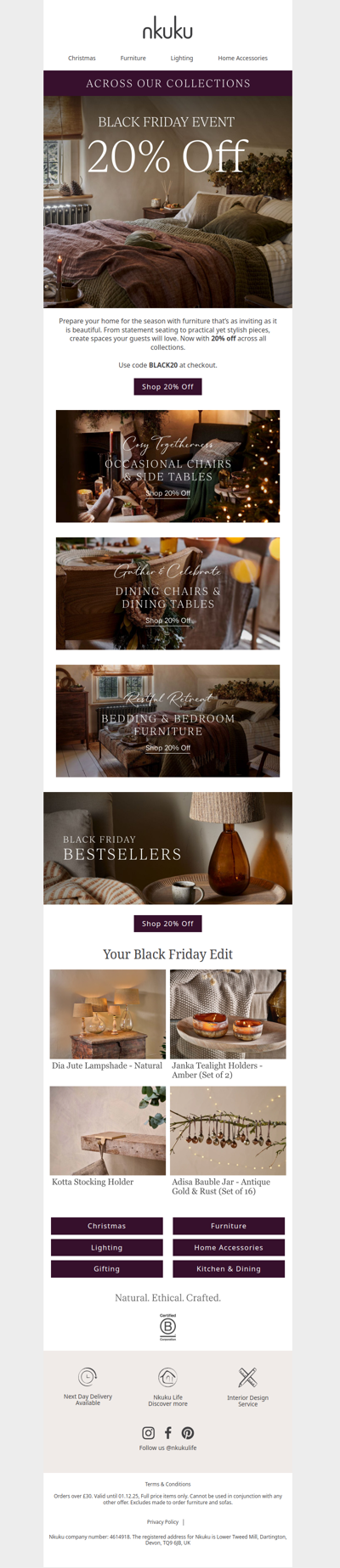This screenshot has width=340, height=1568.
Task: Click the nkuku logo at the top
Action: pyautogui.click(x=167, y=31)
